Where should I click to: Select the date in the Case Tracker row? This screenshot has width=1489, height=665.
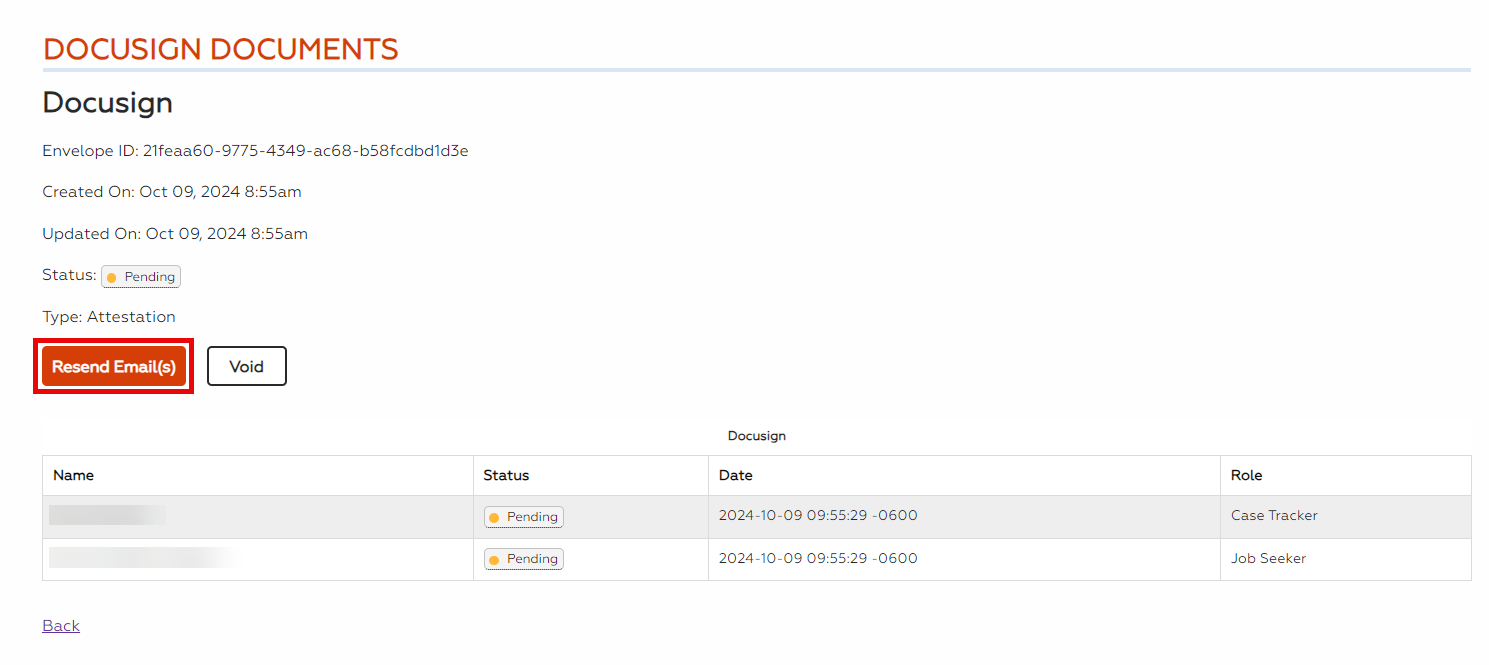(818, 516)
